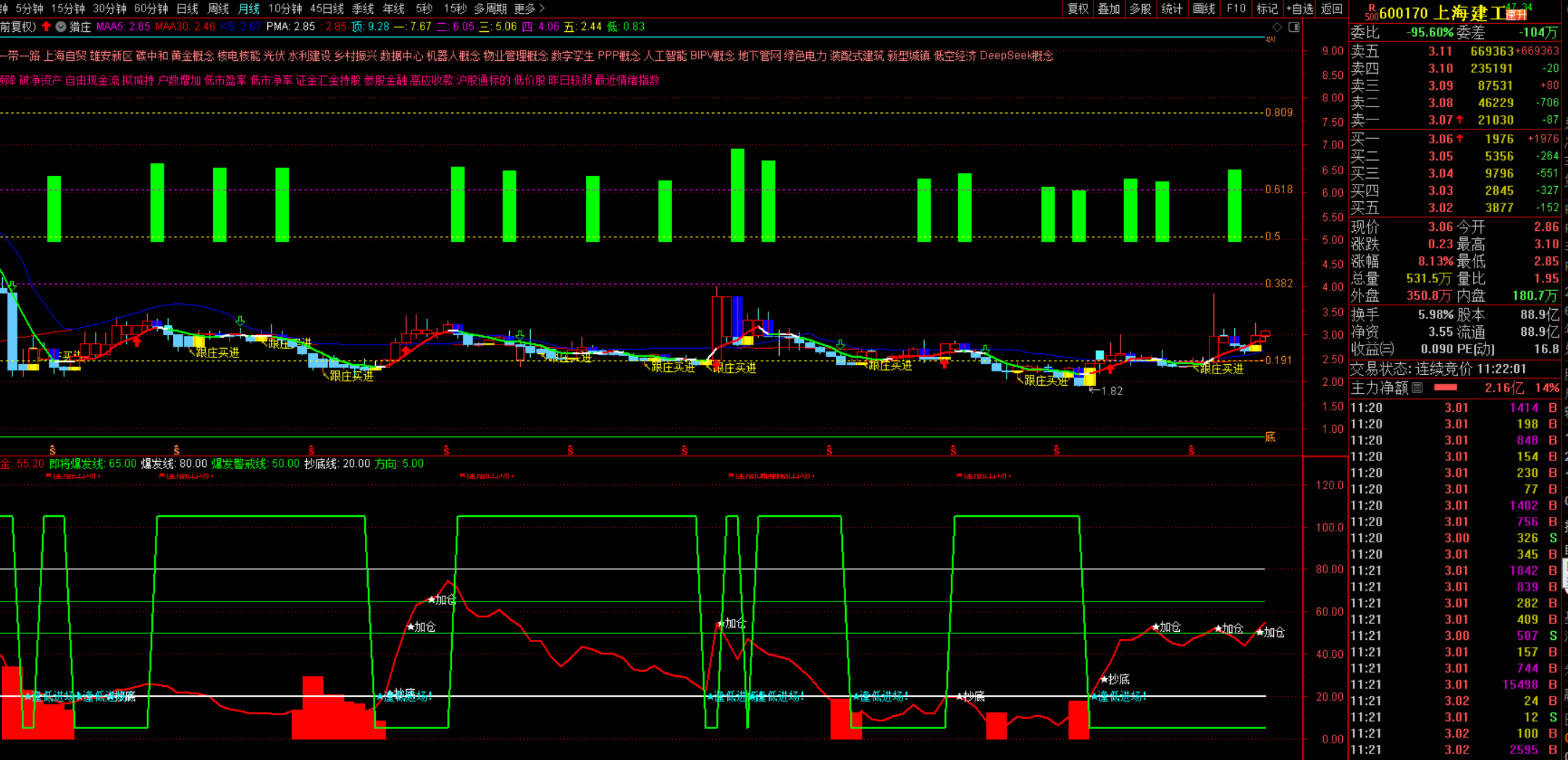Open the 上海自贸 concept tag

coord(65,56)
